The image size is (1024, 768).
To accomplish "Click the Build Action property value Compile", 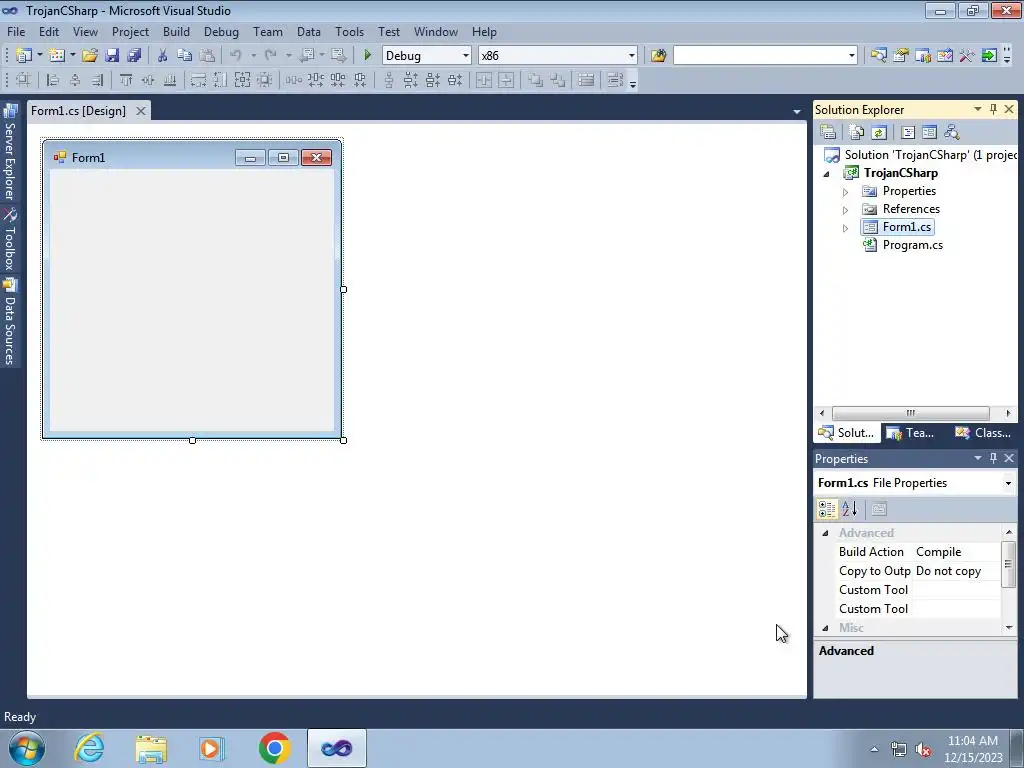I will 956,552.
